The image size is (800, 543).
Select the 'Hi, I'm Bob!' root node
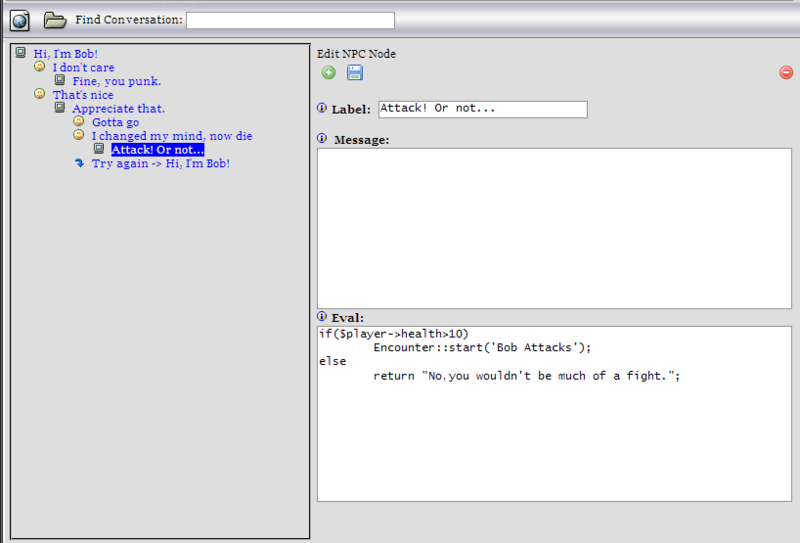pos(65,54)
